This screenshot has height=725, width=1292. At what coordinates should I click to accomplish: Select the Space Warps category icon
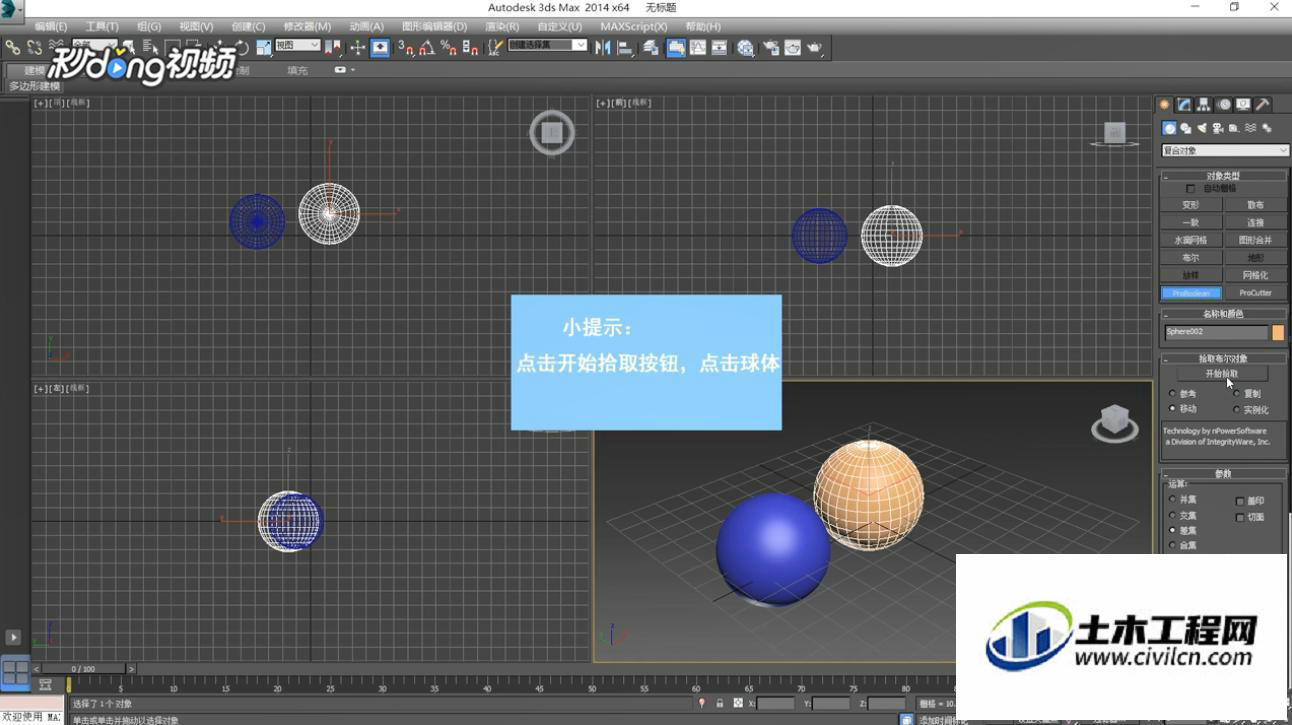[1250, 128]
